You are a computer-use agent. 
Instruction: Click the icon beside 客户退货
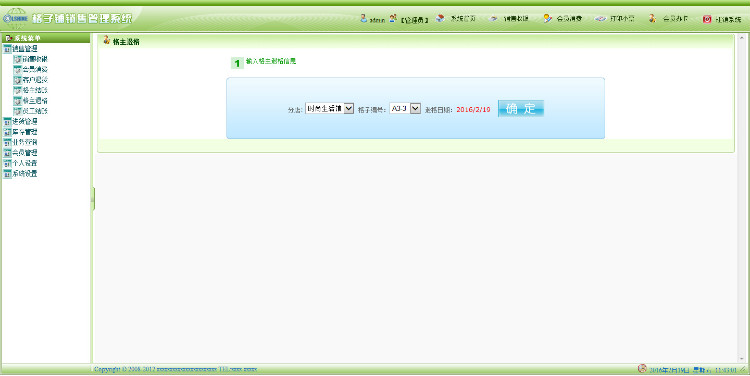[x=18, y=80]
